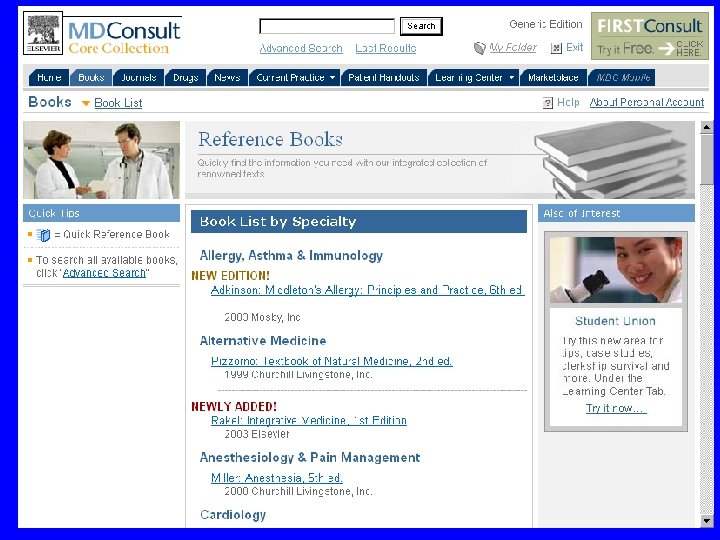Open the Last Results link

(386, 48)
